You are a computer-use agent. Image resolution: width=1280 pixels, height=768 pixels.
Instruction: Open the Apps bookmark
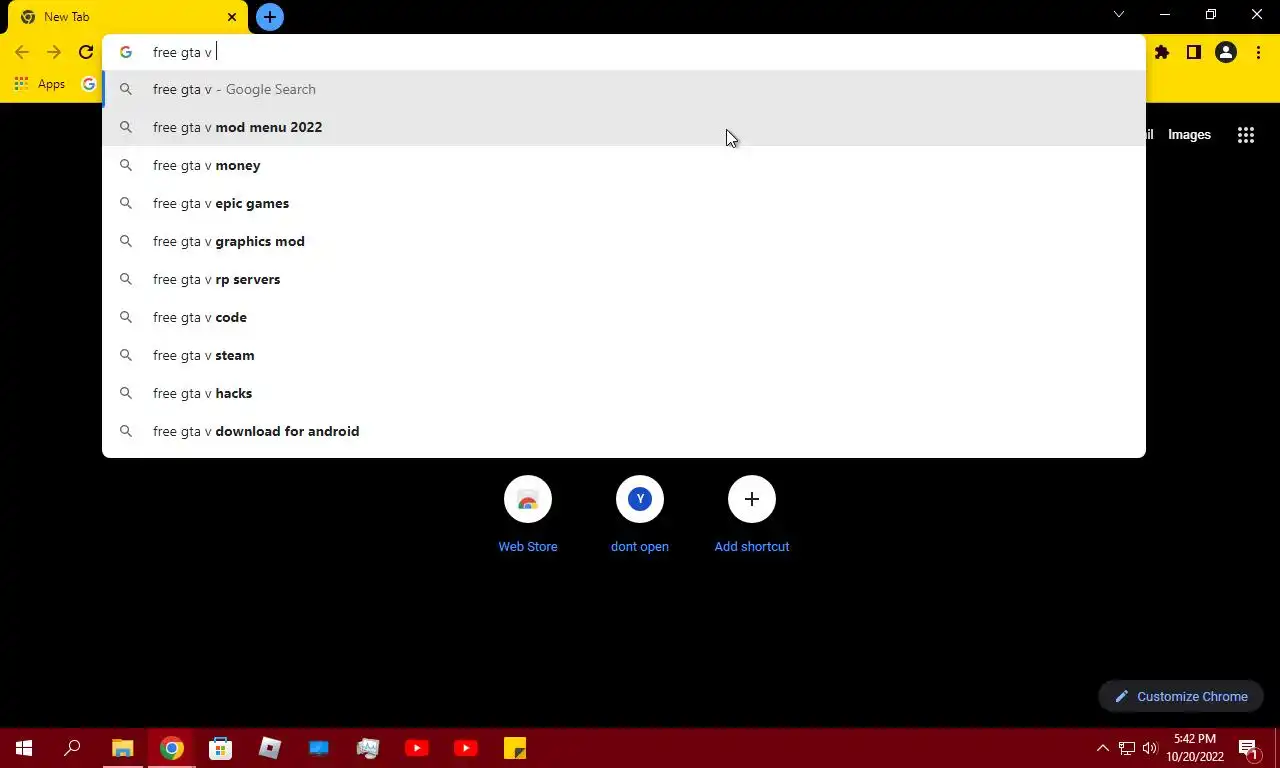click(x=40, y=84)
